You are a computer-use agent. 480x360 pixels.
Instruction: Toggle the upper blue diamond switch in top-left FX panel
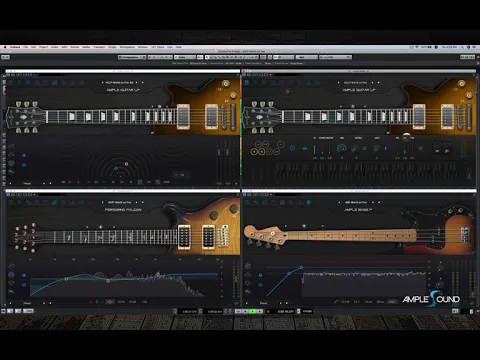[x=24, y=155]
